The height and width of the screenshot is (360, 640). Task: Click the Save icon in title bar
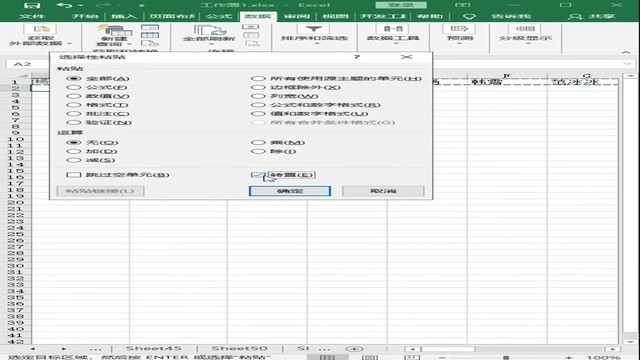coord(31,5)
